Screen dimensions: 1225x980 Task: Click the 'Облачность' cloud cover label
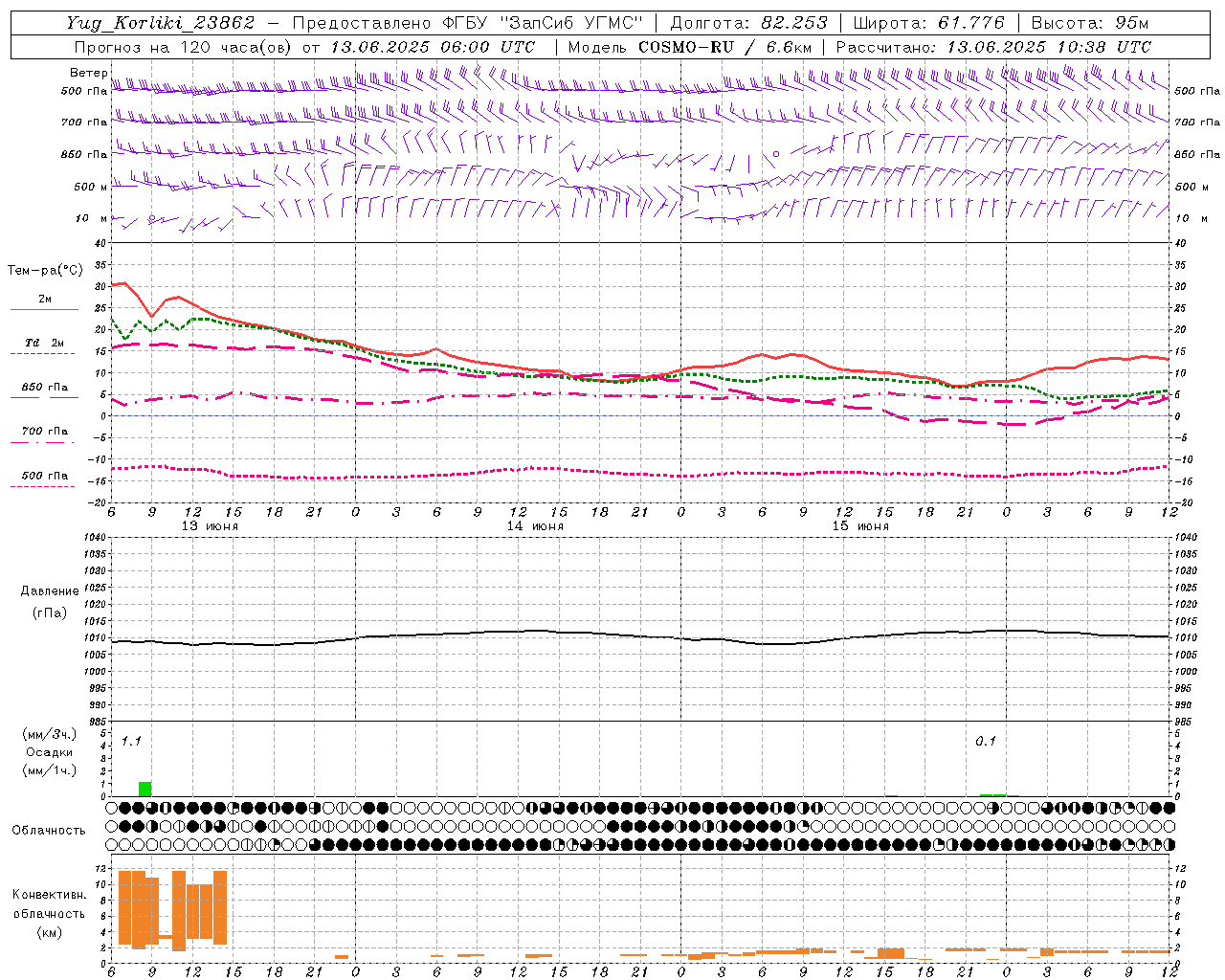click(49, 831)
